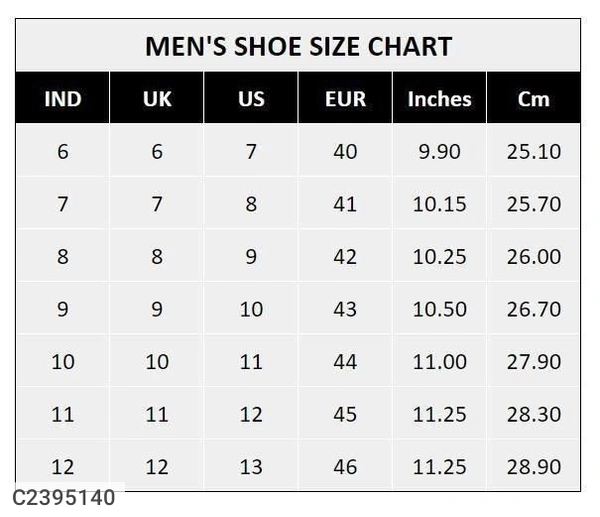The width and height of the screenshot is (600, 517).
Task: Click the 10.50 inches value
Action: coord(439,309)
